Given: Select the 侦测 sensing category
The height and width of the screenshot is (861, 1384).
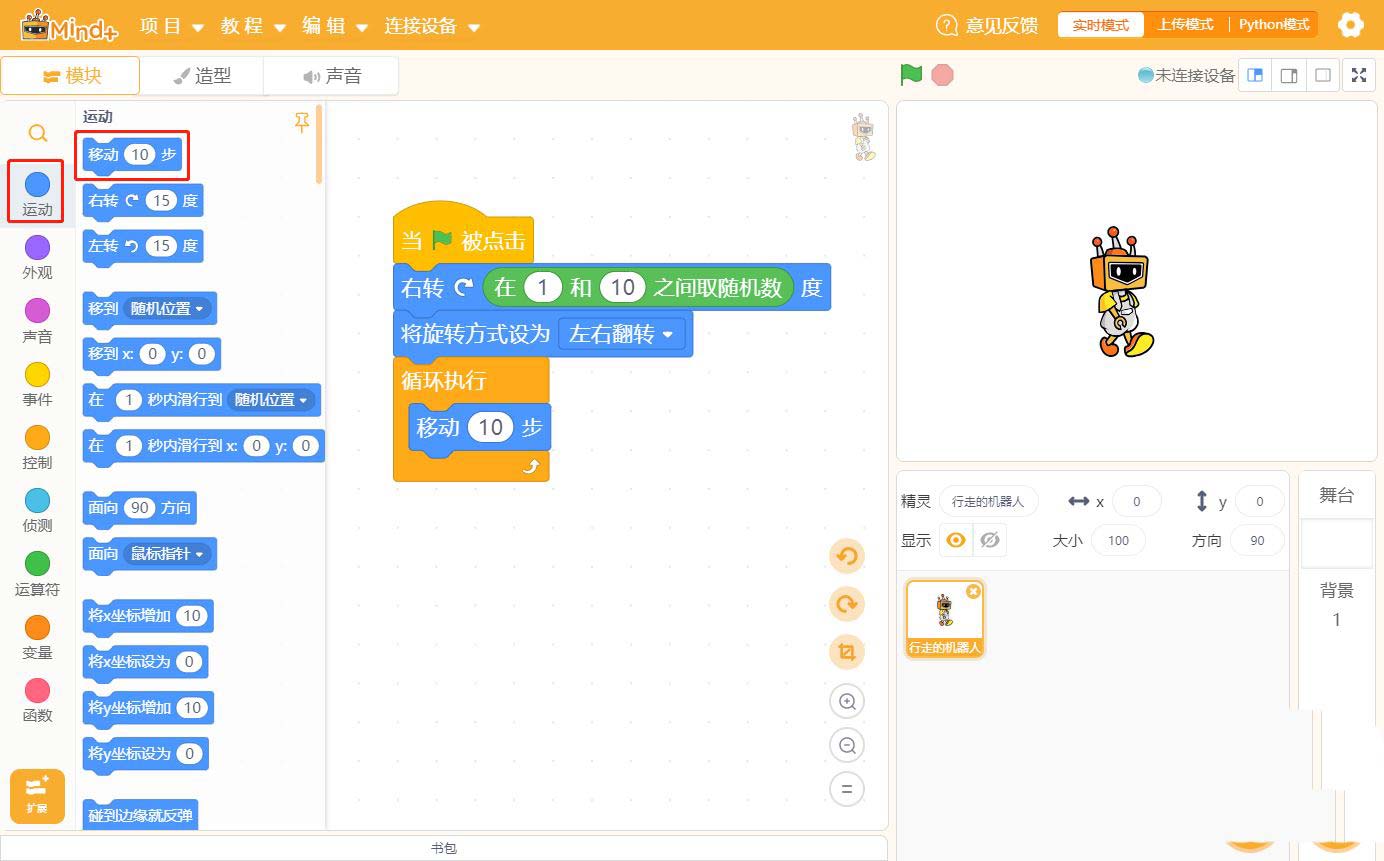Looking at the screenshot, I should [x=37, y=510].
